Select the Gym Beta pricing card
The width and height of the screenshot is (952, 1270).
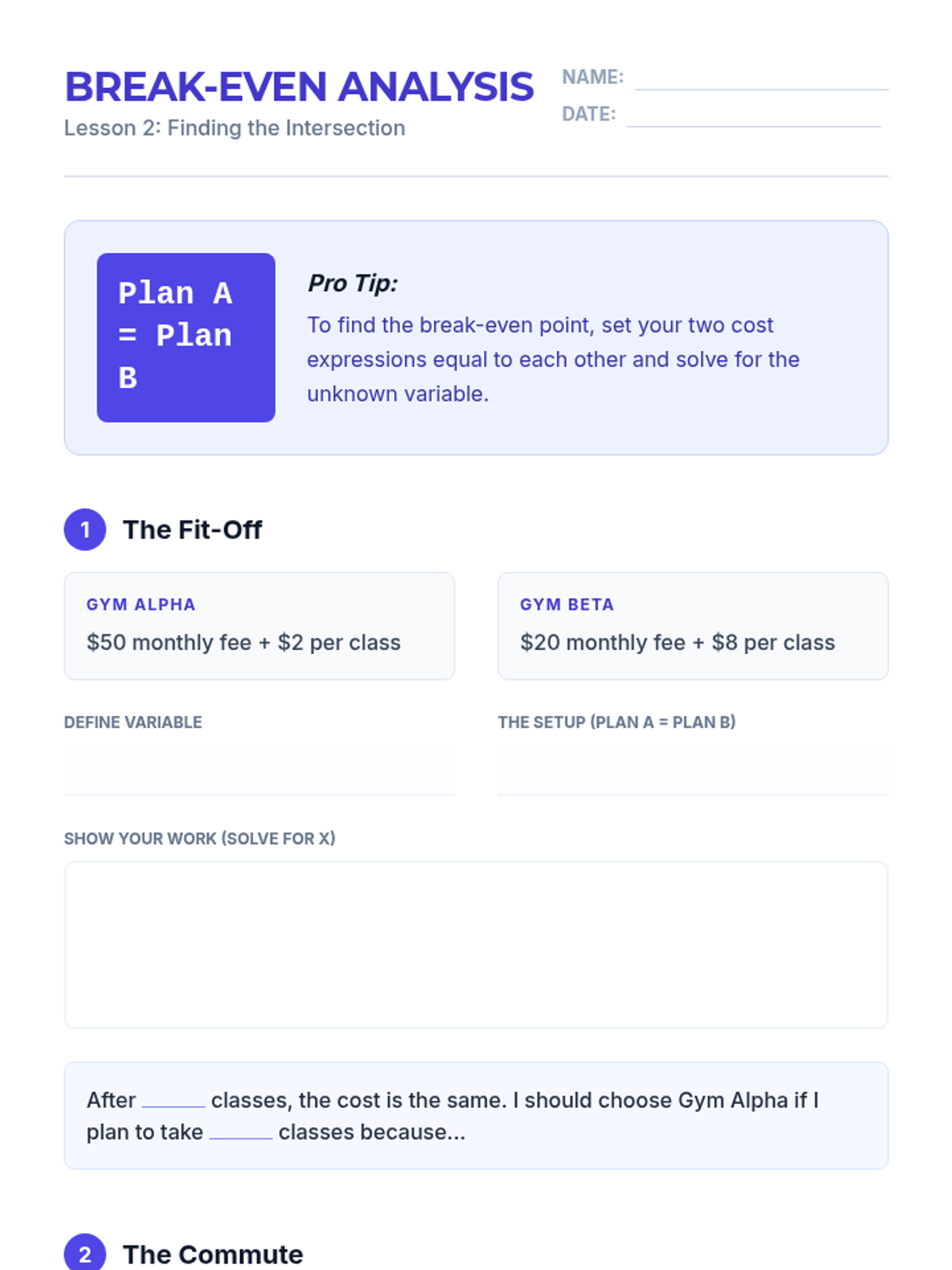[693, 625]
